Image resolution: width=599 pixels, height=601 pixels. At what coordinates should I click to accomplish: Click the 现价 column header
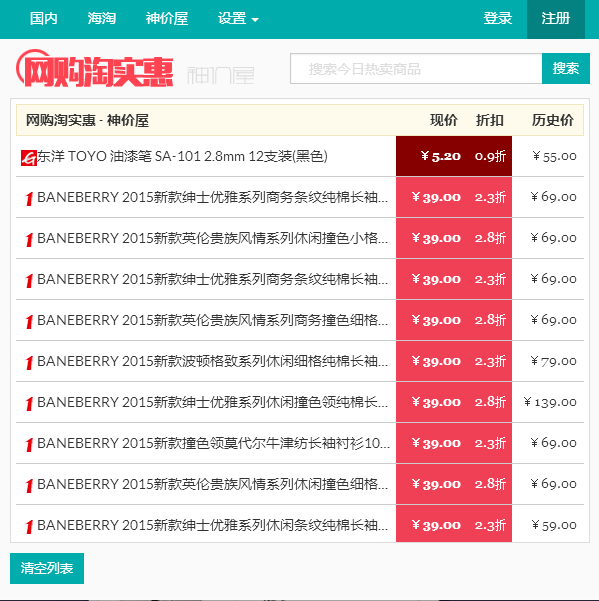point(444,120)
